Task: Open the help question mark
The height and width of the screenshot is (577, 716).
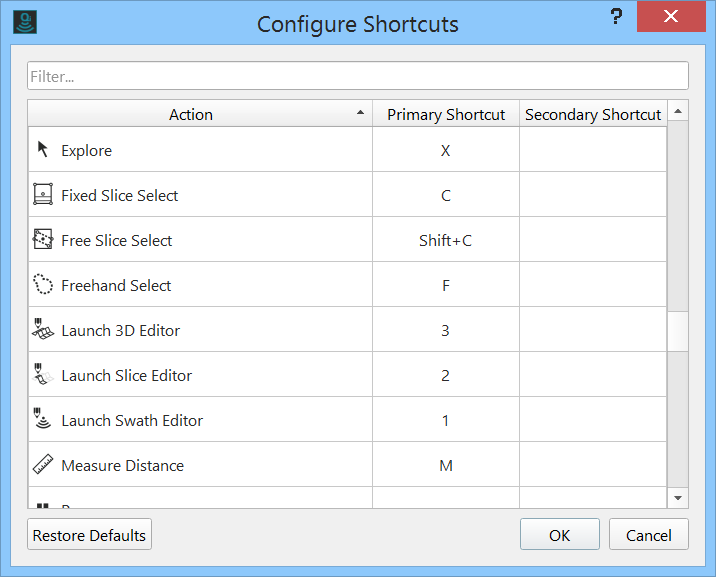Action: click(616, 17)
